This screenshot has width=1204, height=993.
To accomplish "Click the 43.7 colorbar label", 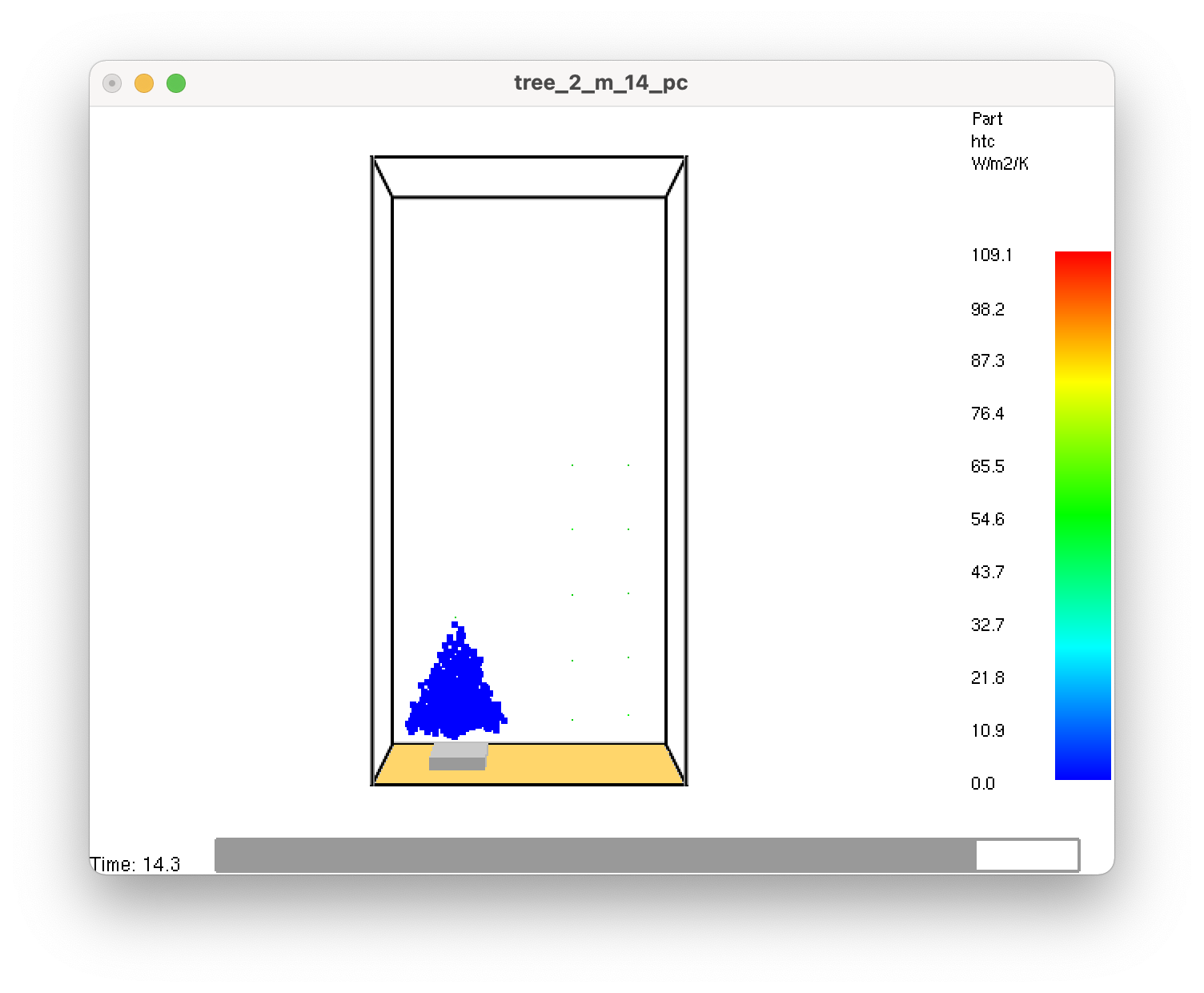I will tap(987, 573).
